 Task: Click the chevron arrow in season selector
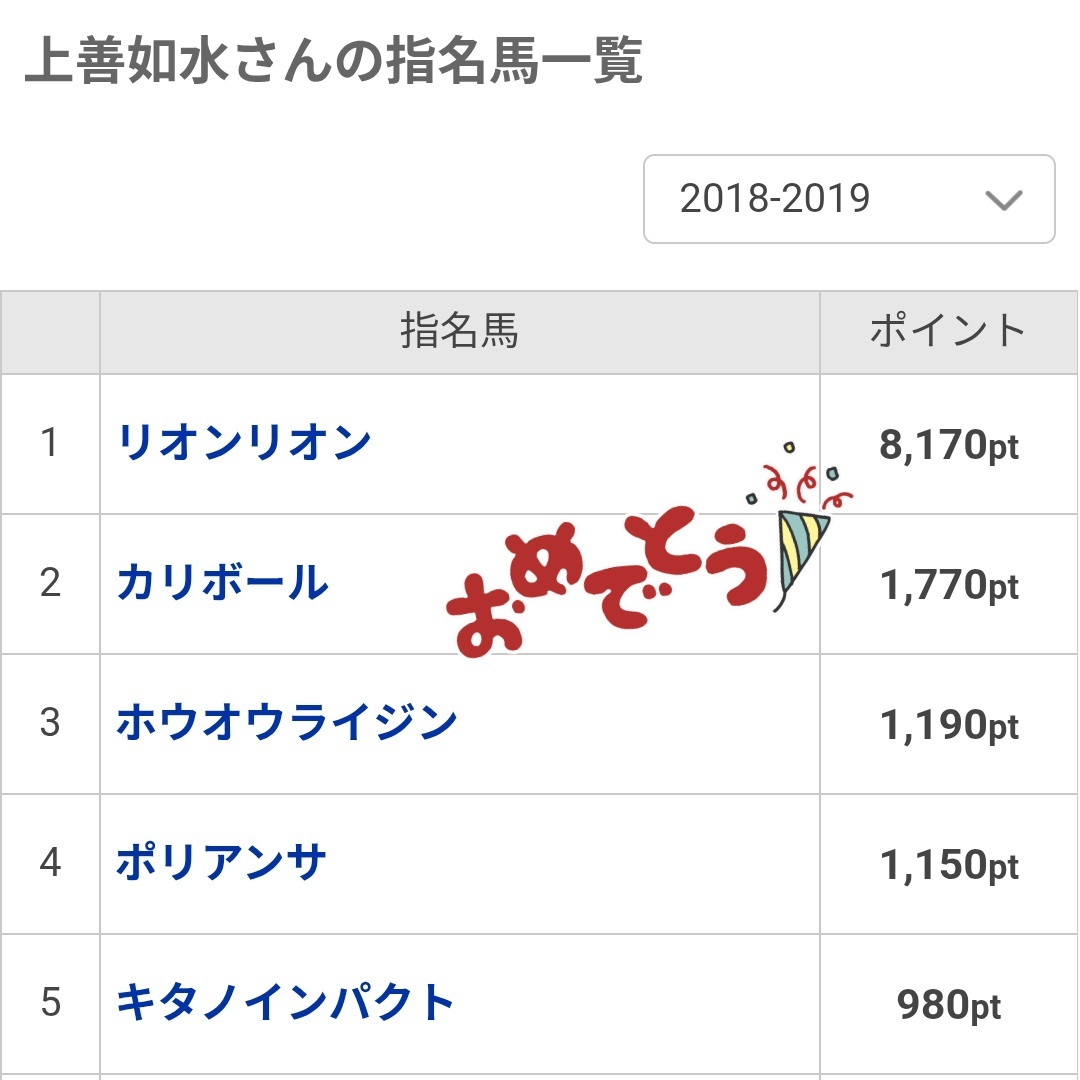coord(1004,200)
